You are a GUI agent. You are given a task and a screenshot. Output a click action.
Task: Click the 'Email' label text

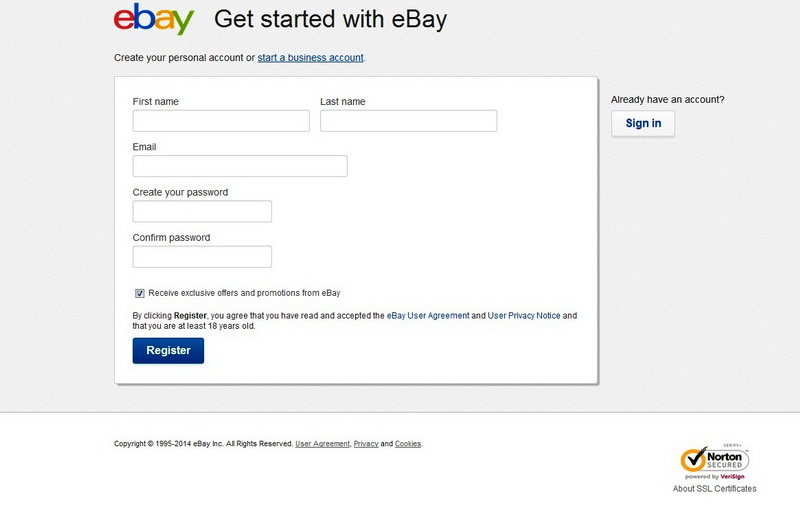[144, 147]
